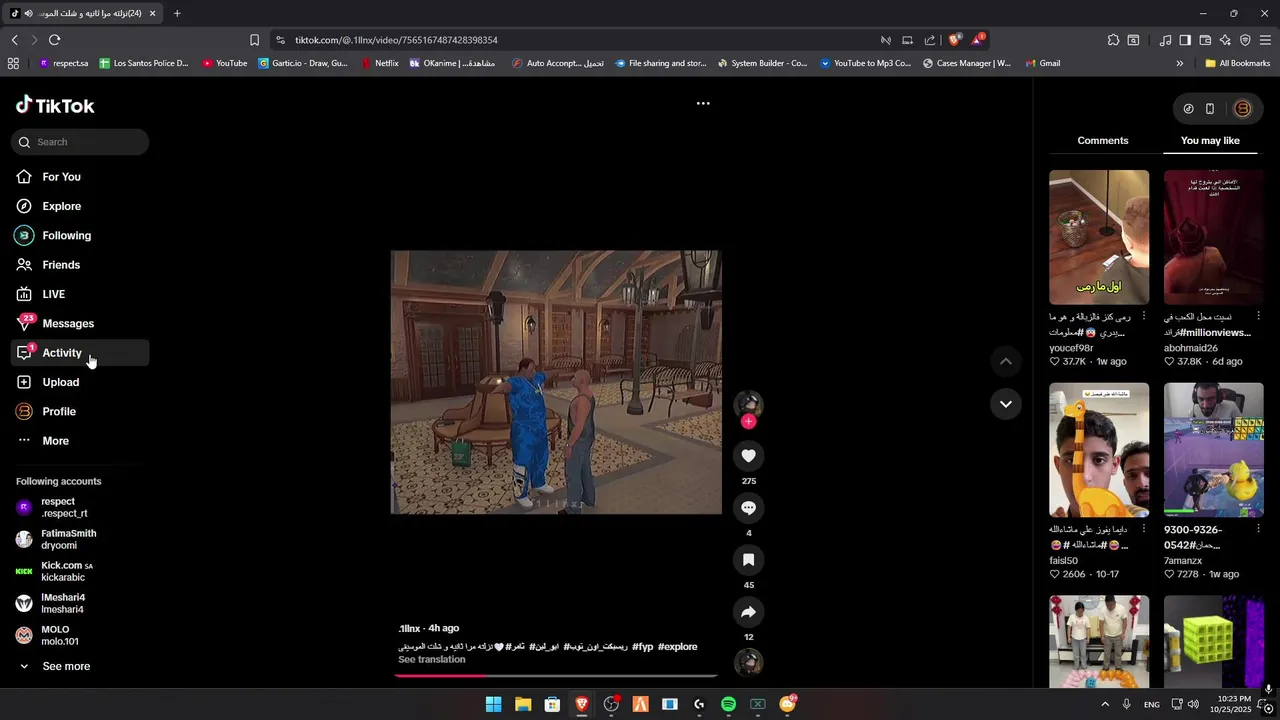
Task: Open abohmaid26 suggested video thumbnail
Action: pos(1213,237)
